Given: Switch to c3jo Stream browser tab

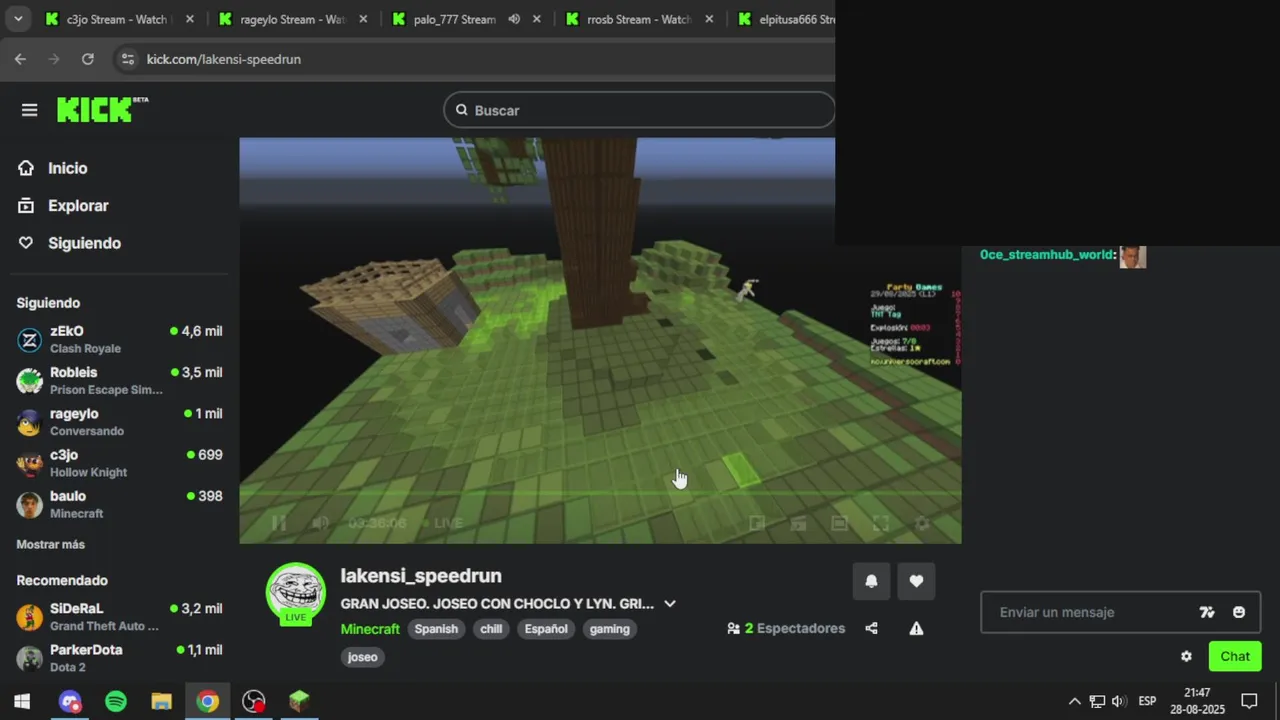Looking at the screenshot, I should point(118,19).
